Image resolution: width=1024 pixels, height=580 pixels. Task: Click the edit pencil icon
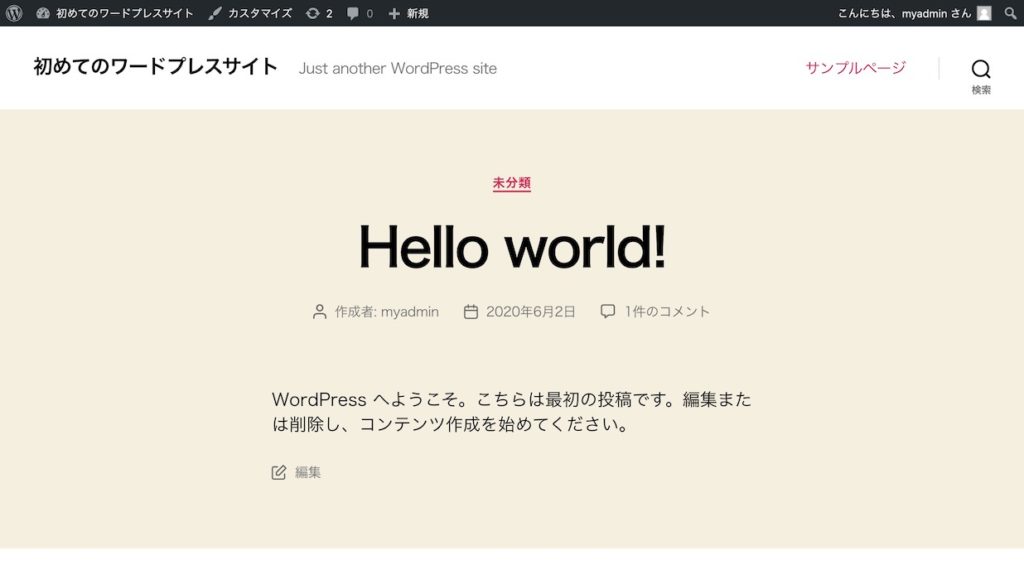click(x=279, y=472)
